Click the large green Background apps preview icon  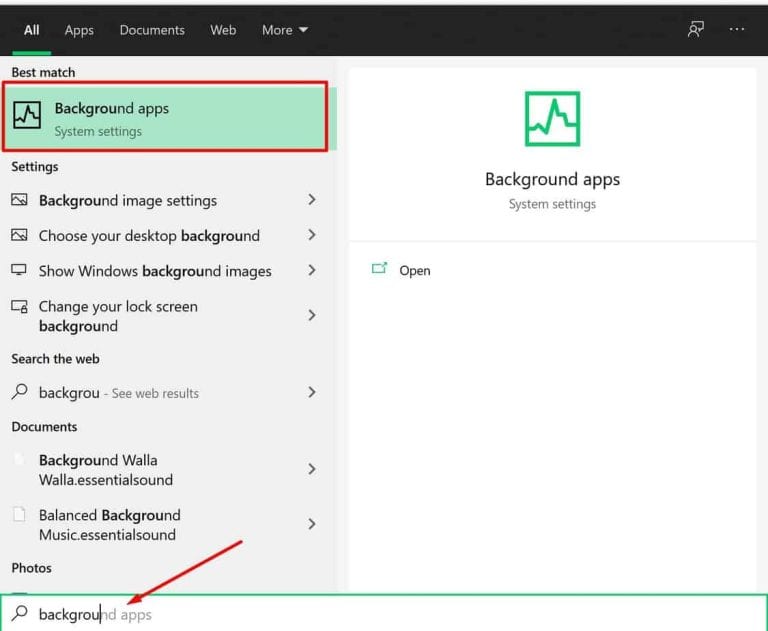pyautogui.click(x=552, y=119)
